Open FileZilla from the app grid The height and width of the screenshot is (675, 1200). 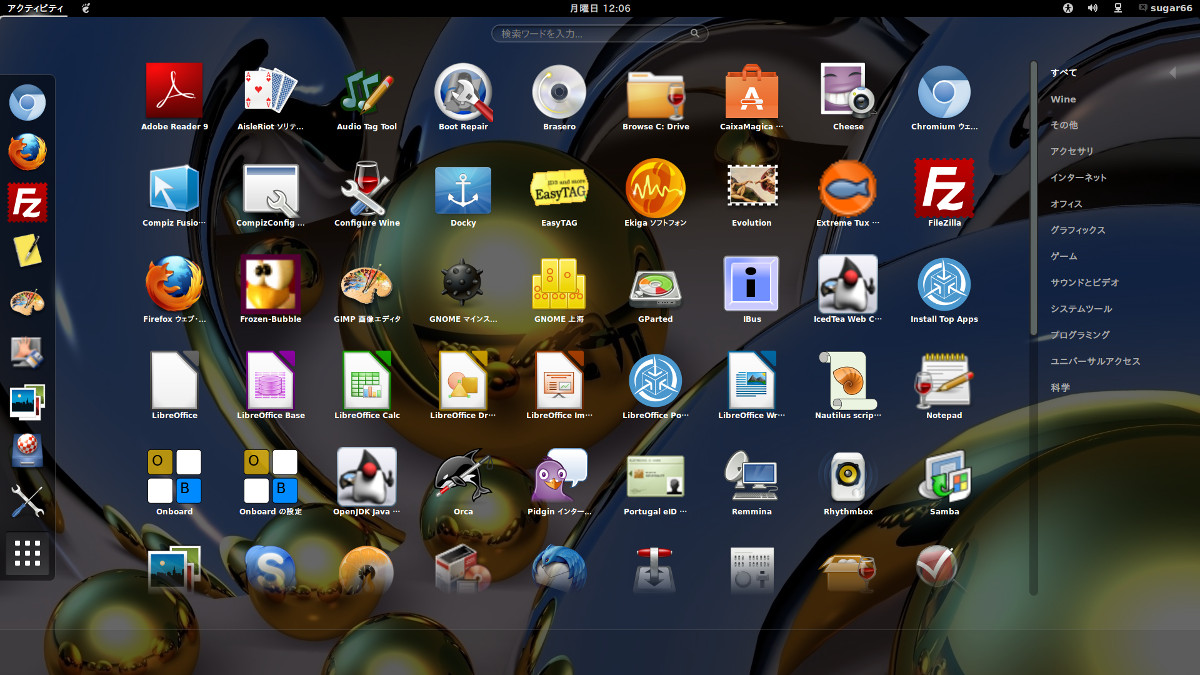[x=944, y=187]
